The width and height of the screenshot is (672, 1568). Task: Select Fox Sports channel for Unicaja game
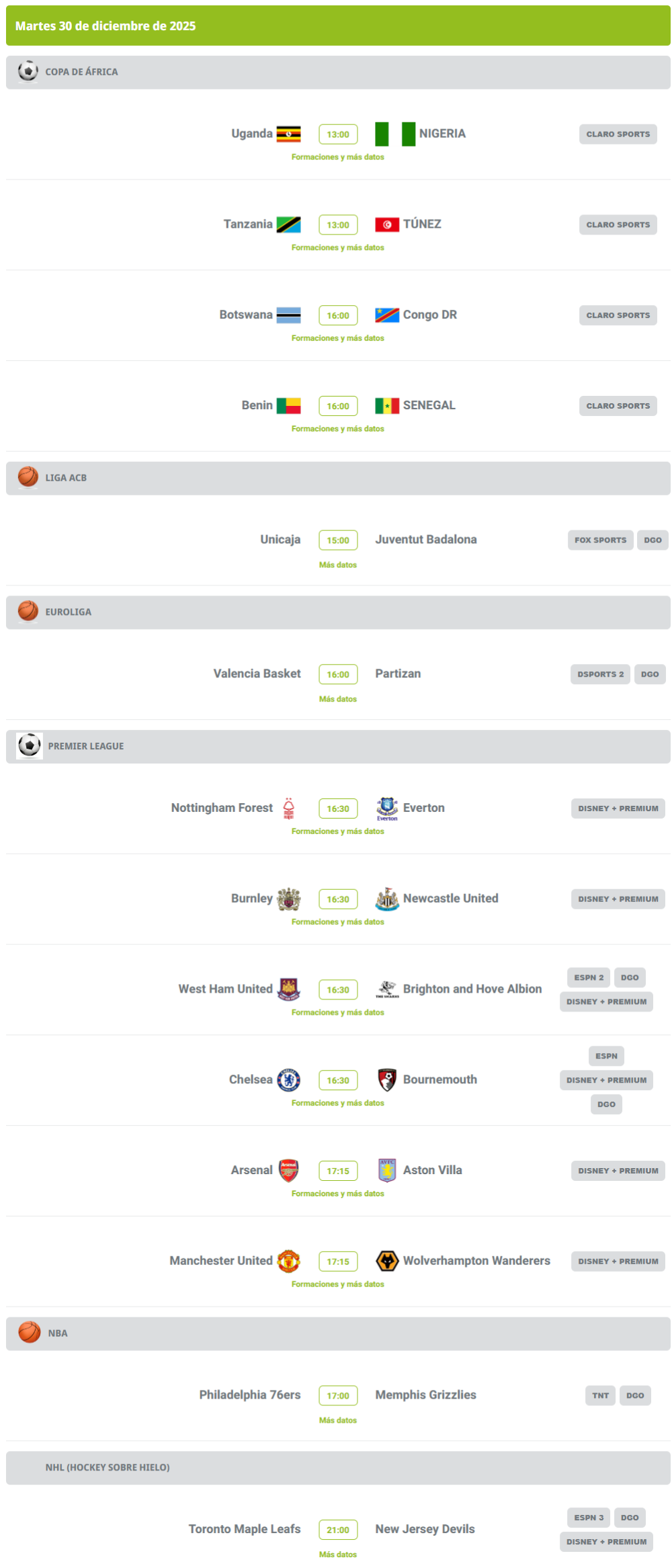coord(600,540)
